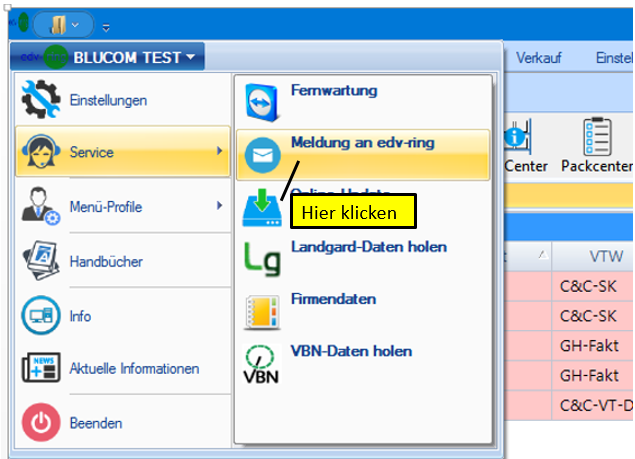Open the Aktuelle Informationen menu entry

click(134, 369)
